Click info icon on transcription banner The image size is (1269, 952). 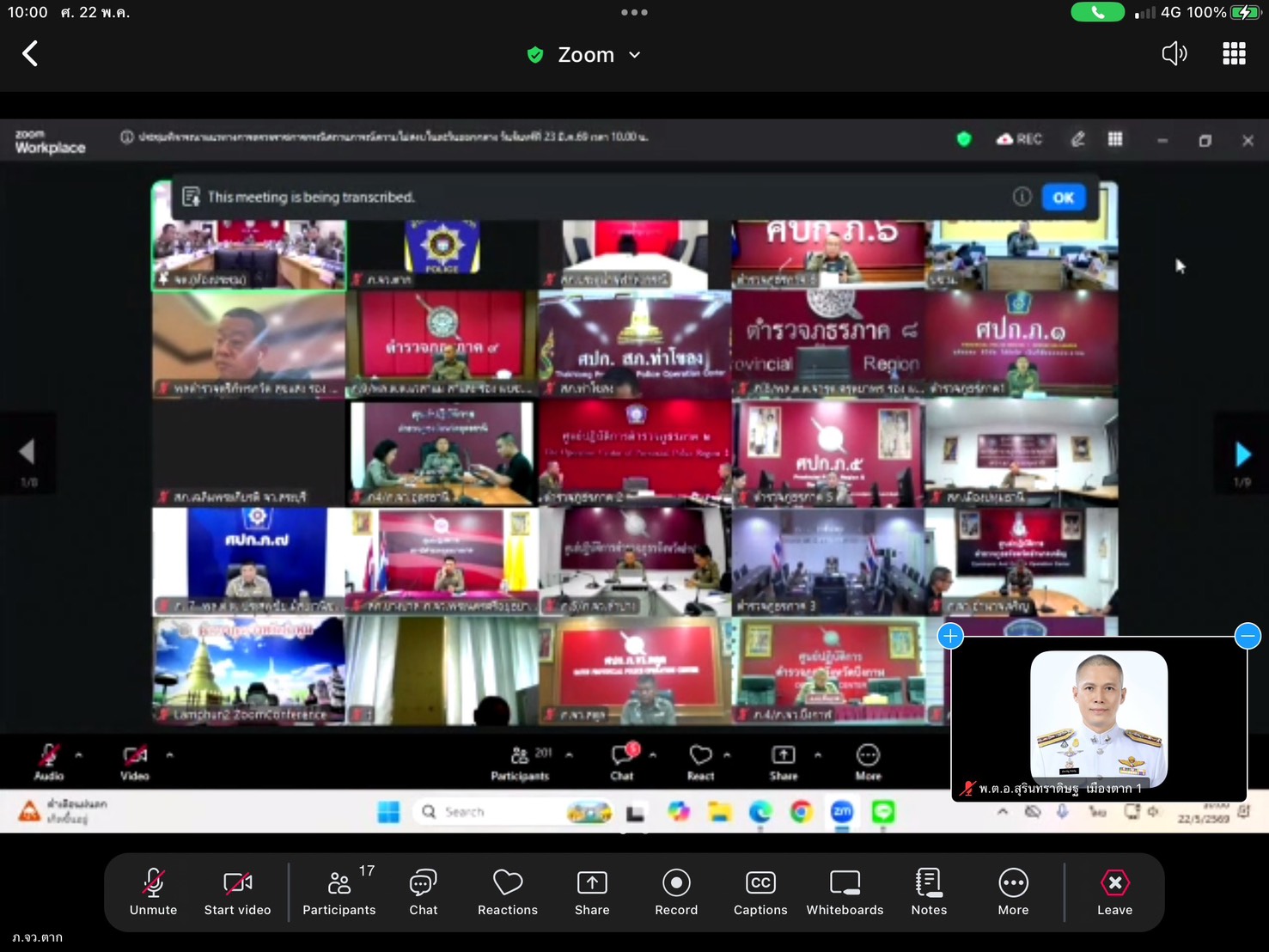click(1022, 197)
